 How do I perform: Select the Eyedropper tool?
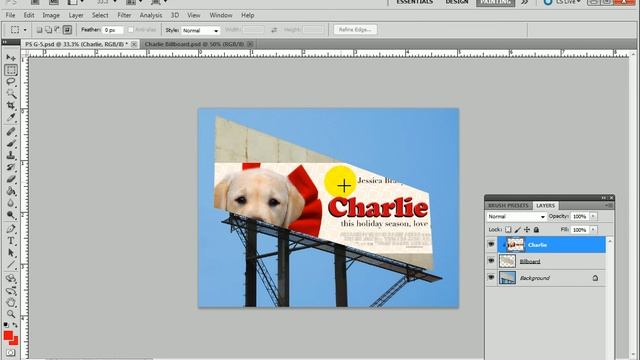pyautogui.click(x=11, y=118)
